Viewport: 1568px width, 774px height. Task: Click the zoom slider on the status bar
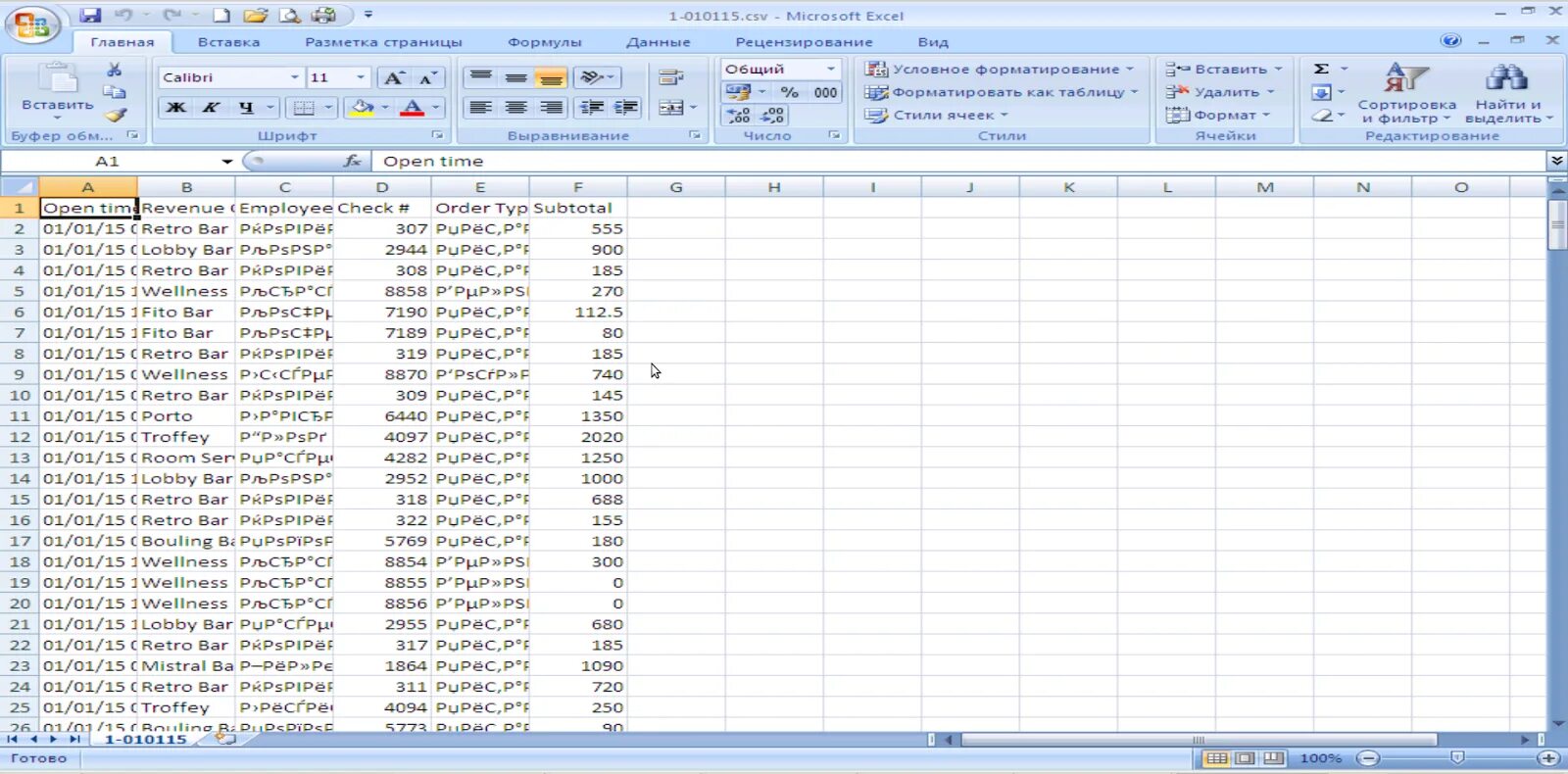click(1458, 758)
